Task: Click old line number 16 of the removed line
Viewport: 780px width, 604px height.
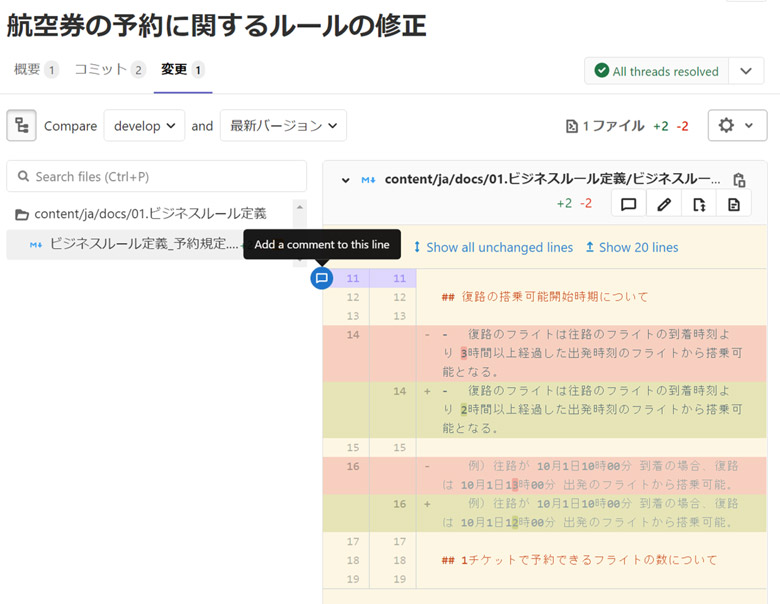Action: [353, 466]
